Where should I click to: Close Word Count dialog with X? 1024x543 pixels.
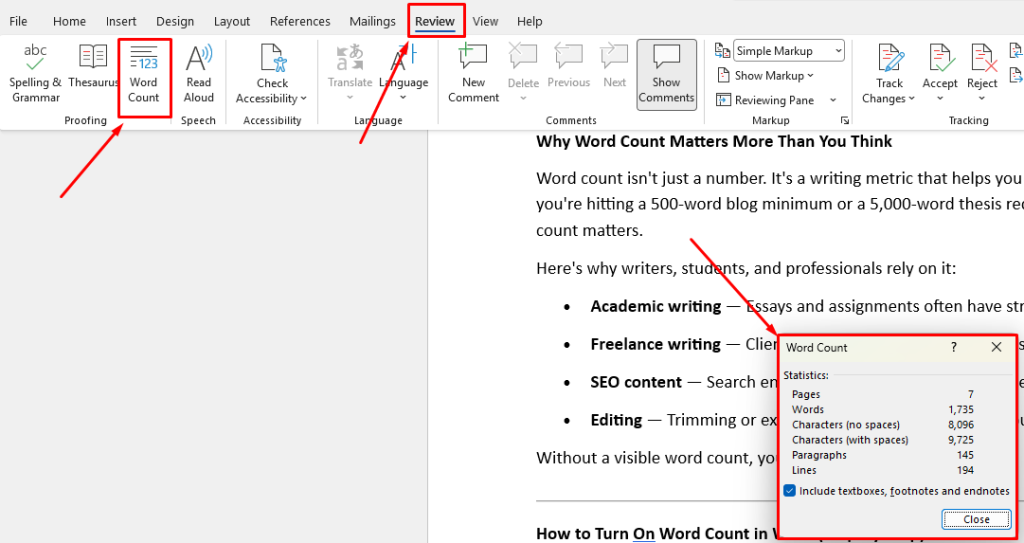pyautogui.click(x=996, y=347)
